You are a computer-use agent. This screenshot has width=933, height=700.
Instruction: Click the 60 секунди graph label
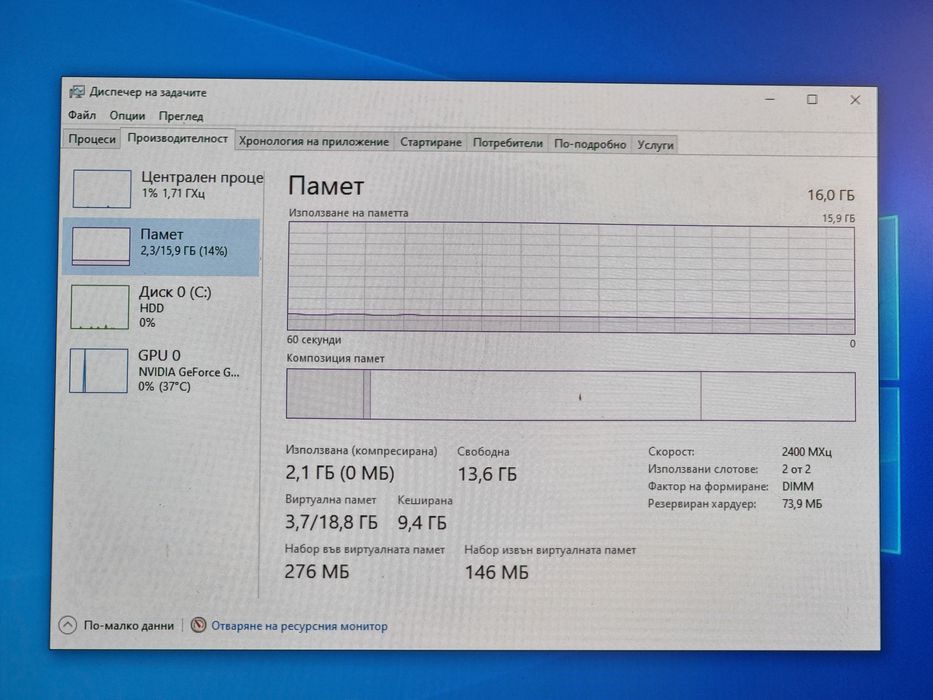click(x=314, y=340)
